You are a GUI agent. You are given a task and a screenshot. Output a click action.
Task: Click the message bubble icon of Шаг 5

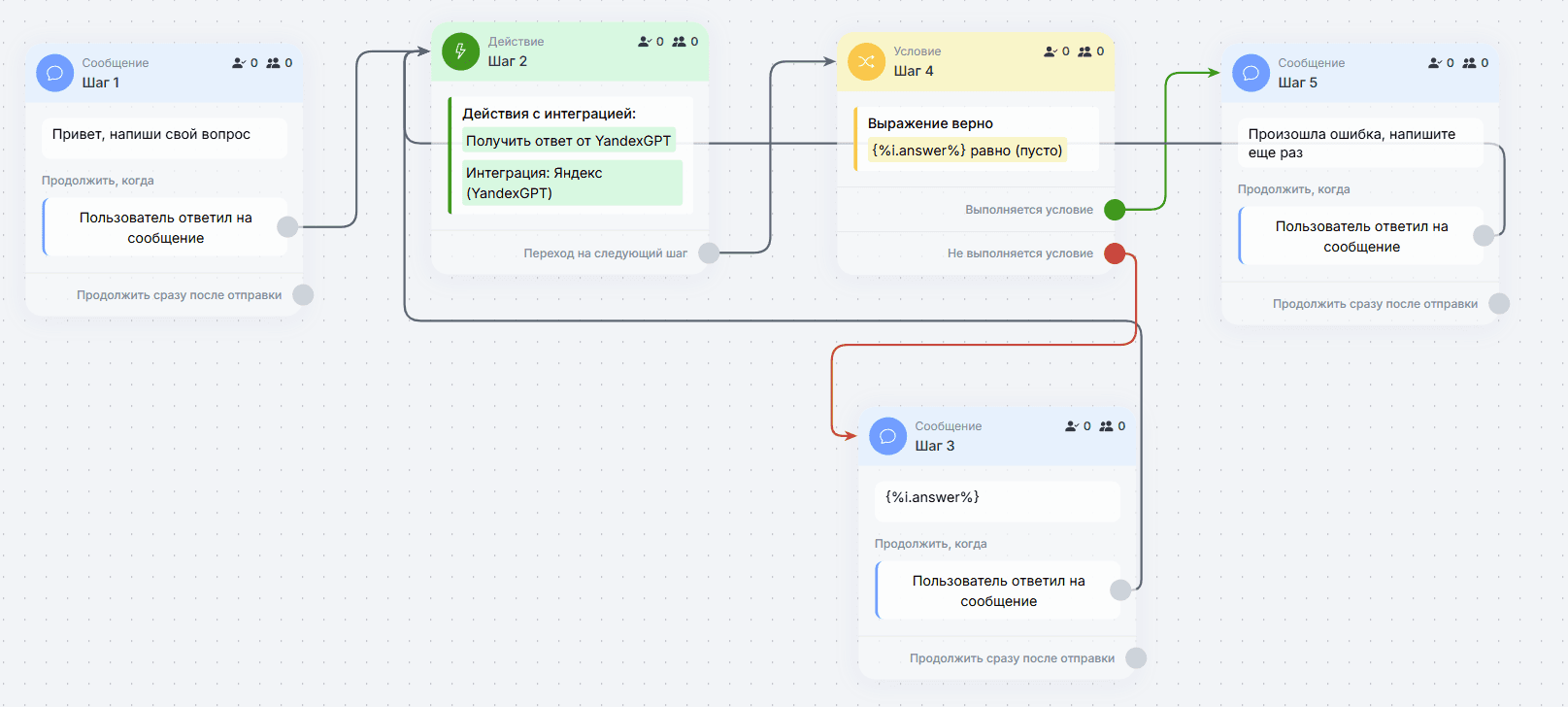(1251, 73)
